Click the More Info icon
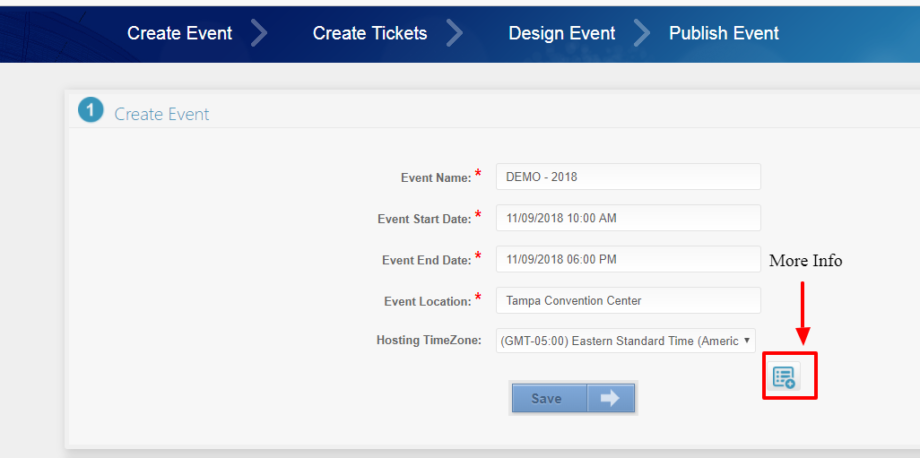The image size is (920, 458). (x=784, y=377)
